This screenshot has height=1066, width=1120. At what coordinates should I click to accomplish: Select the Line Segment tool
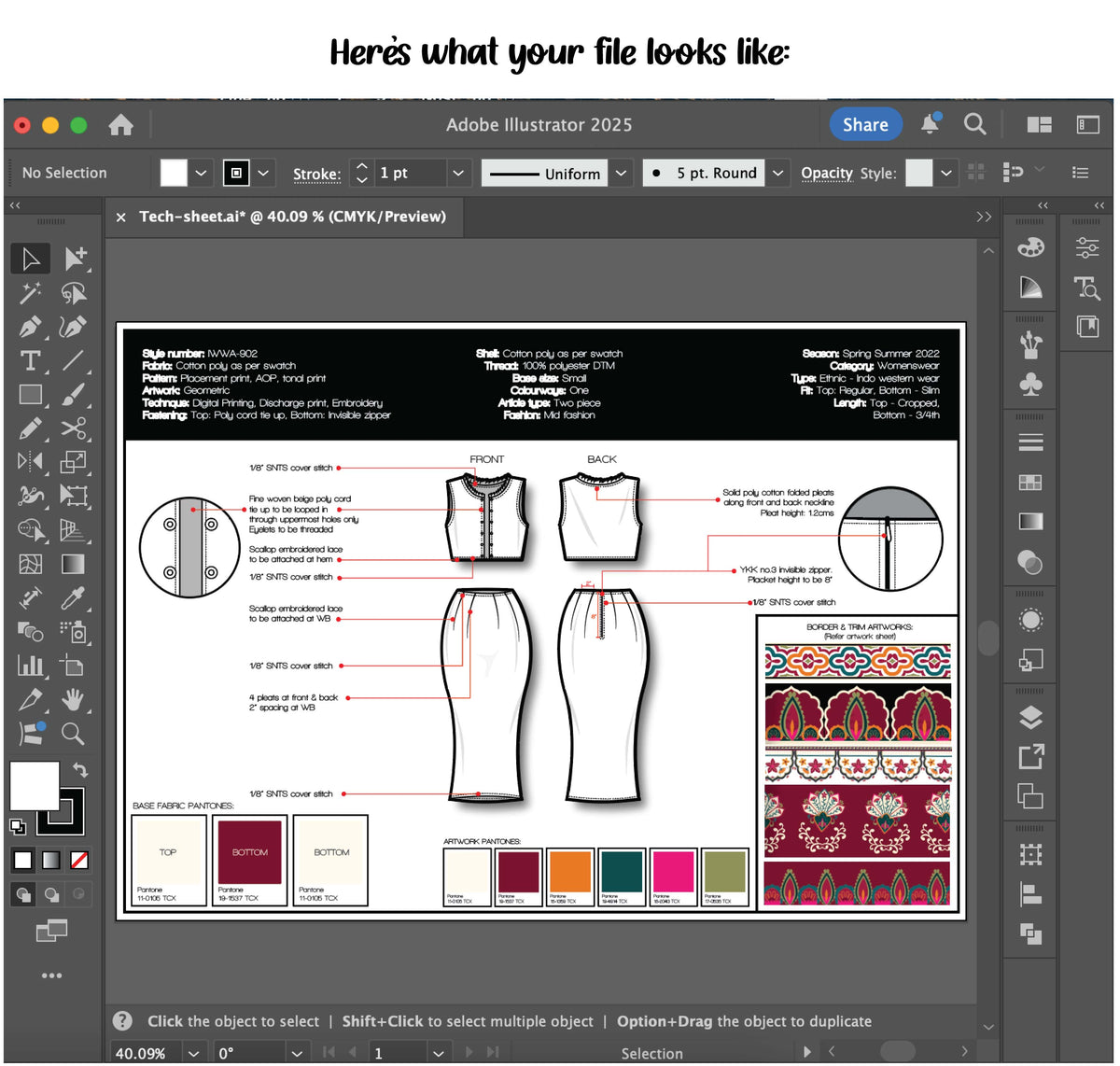pos(74,361)
